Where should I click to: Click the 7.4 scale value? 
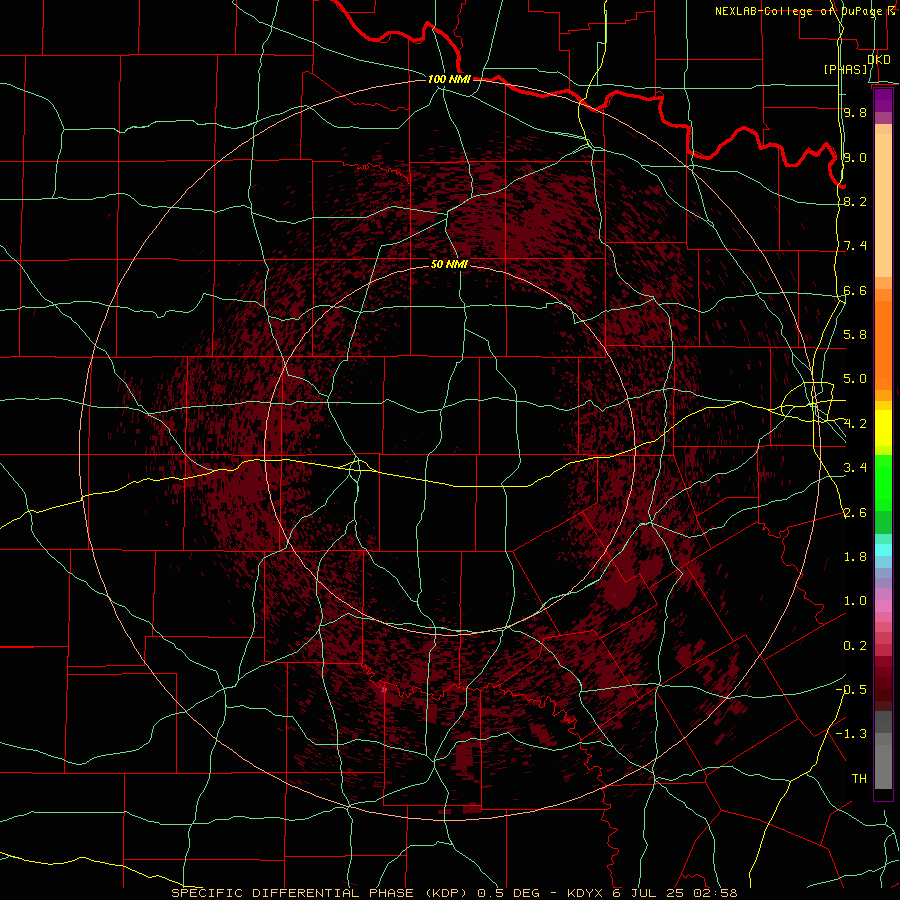pyautogui.click(x=855, y=246)
